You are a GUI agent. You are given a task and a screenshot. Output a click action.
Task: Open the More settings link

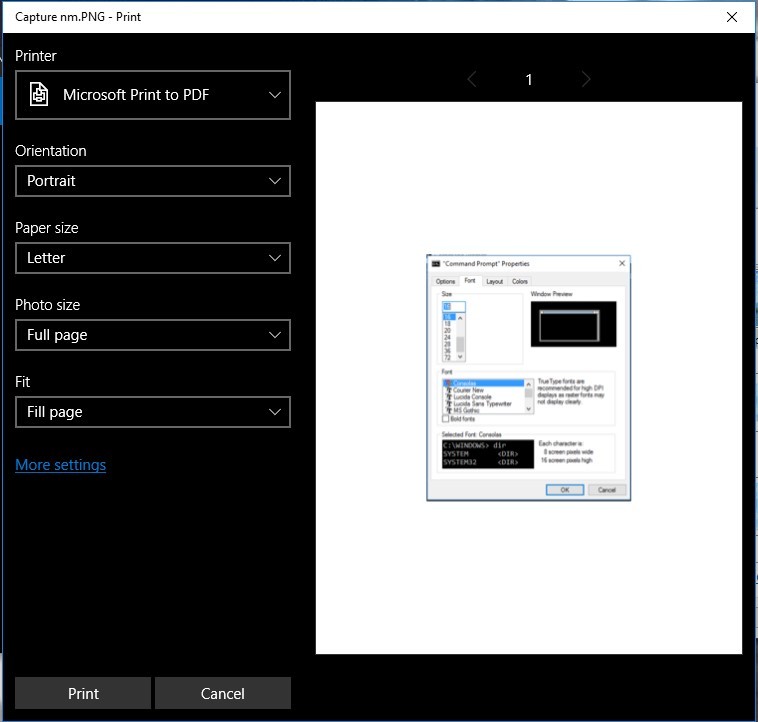pyautogui.click(x=60, y=464)
